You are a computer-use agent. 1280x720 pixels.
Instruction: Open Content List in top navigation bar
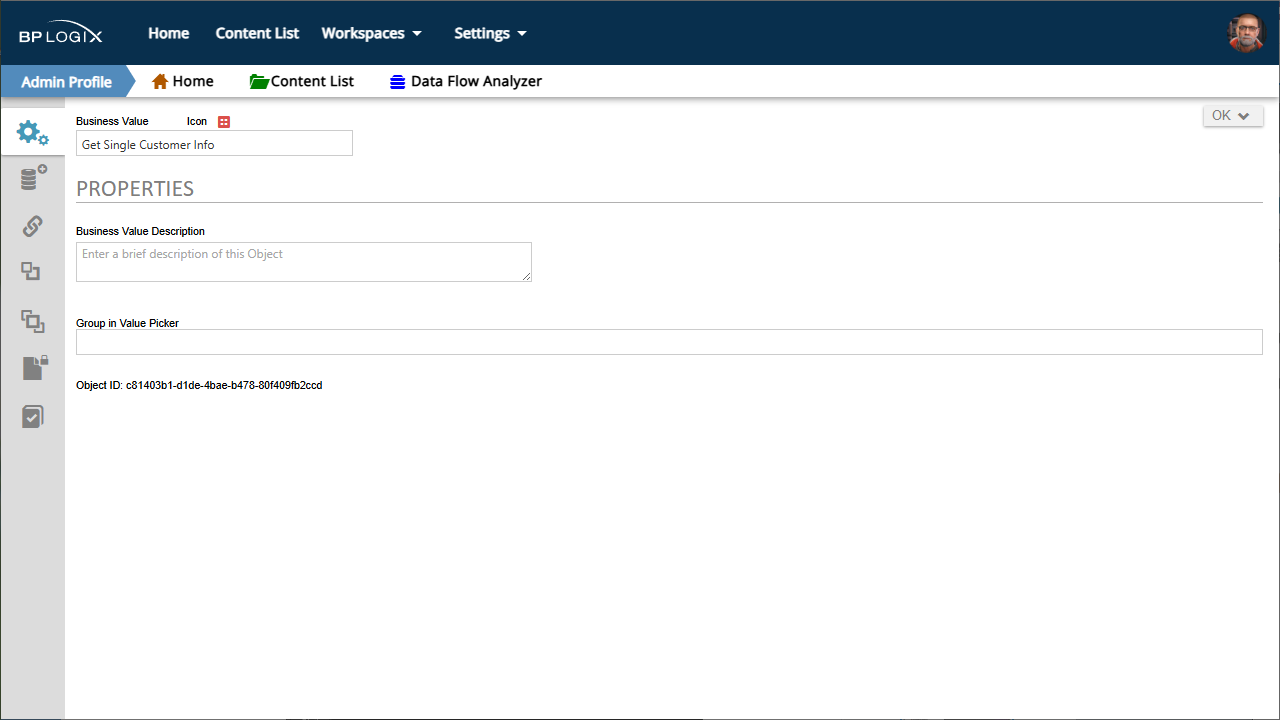point(257,33)
